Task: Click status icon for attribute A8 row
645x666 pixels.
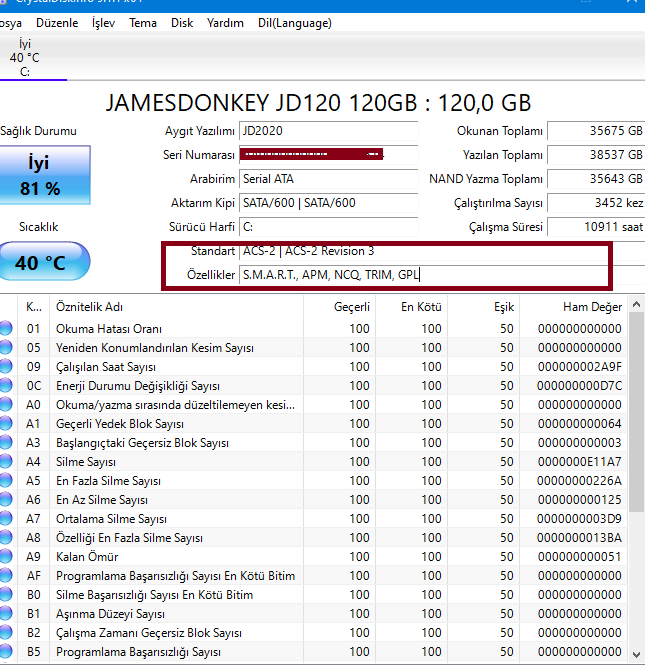Action: coord(6,537)
